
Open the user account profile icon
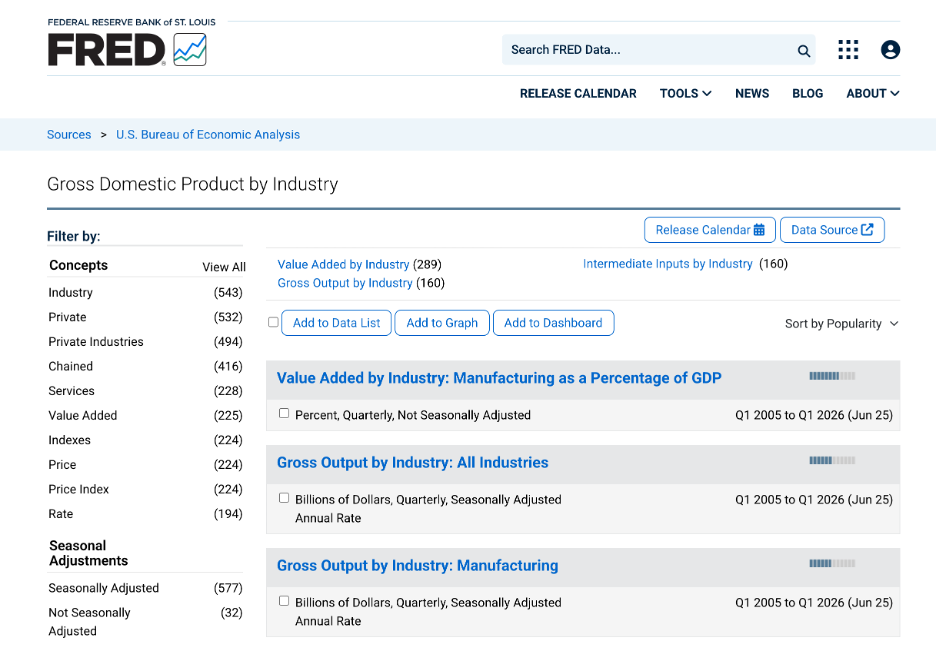click(x=890, y=50)
